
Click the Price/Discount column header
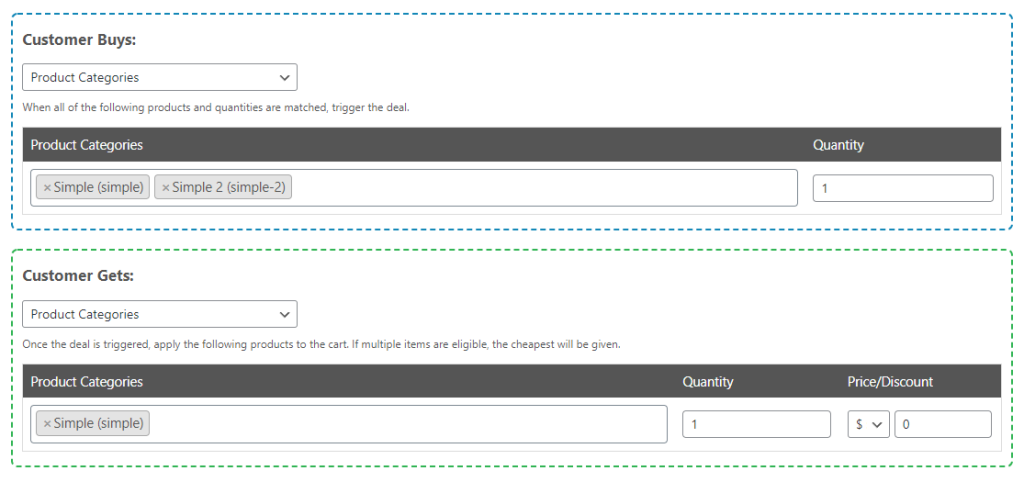click(x=890, y=382)
